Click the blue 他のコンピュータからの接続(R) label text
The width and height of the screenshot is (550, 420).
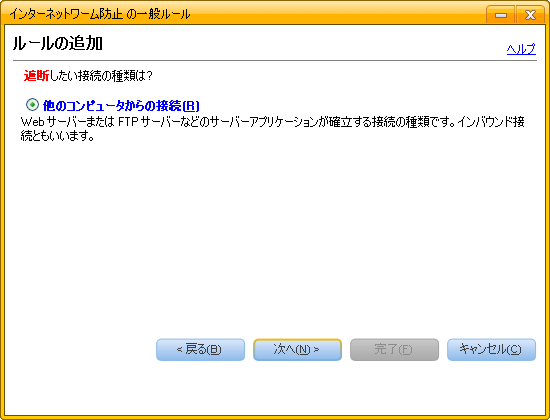(121, 106)
